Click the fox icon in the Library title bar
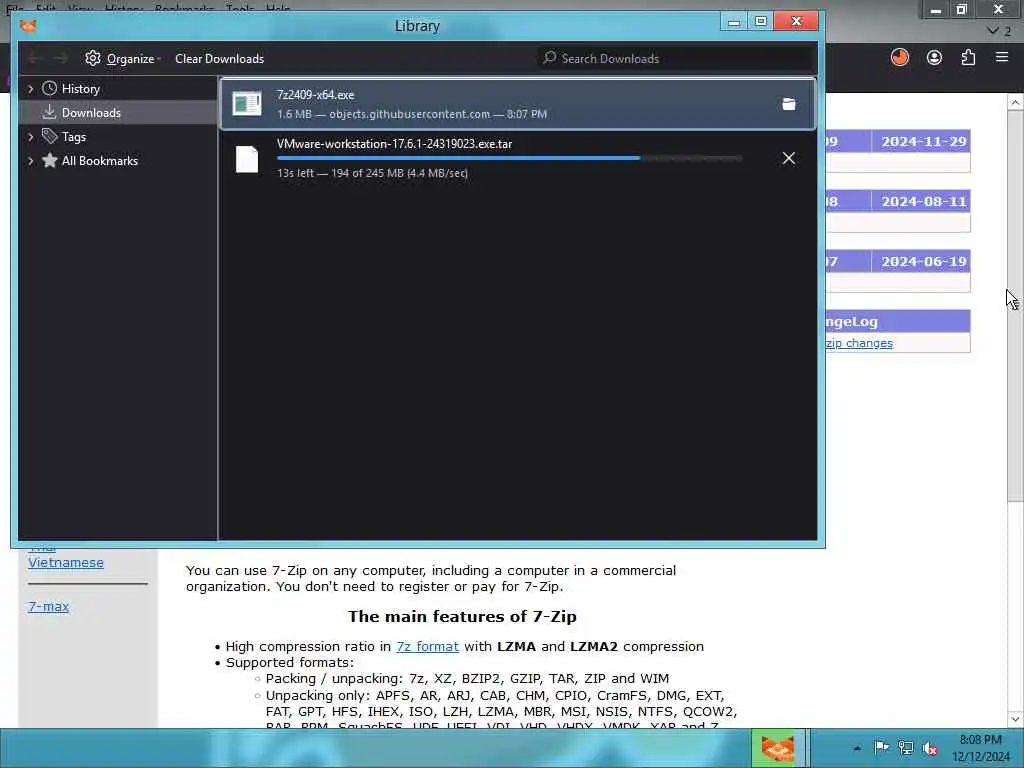The height and width of the screenshot is (768, 1024). [28, 26]
